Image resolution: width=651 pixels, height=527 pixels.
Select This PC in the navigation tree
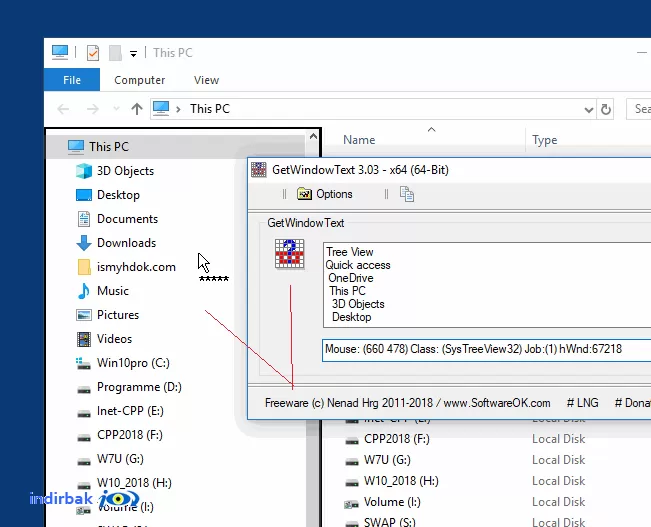(x=109, y=147)
